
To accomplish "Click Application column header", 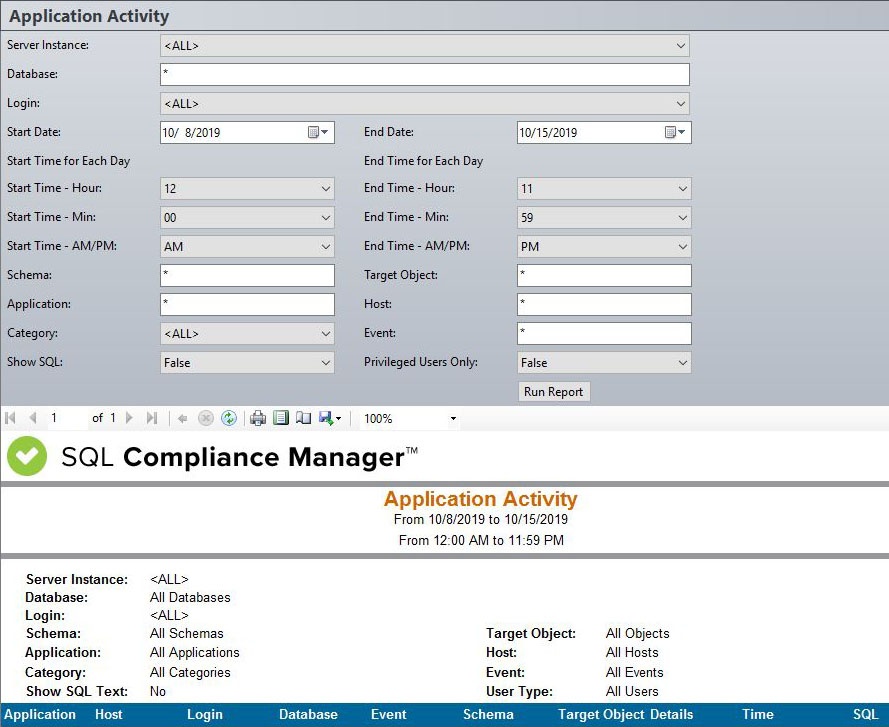I will click(40, 715).
